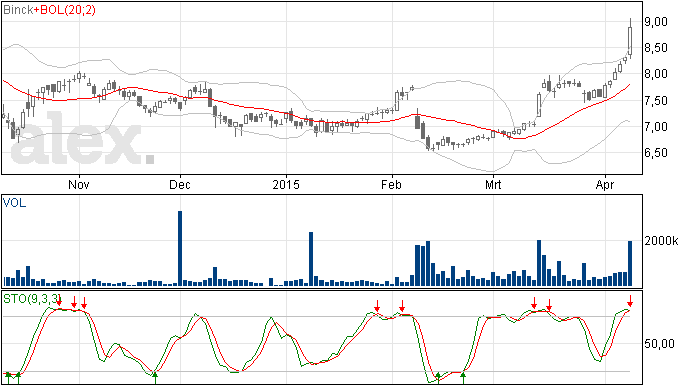Click the 50,00 stochastic axis label
690x387 pixels.
pos(659,344)
